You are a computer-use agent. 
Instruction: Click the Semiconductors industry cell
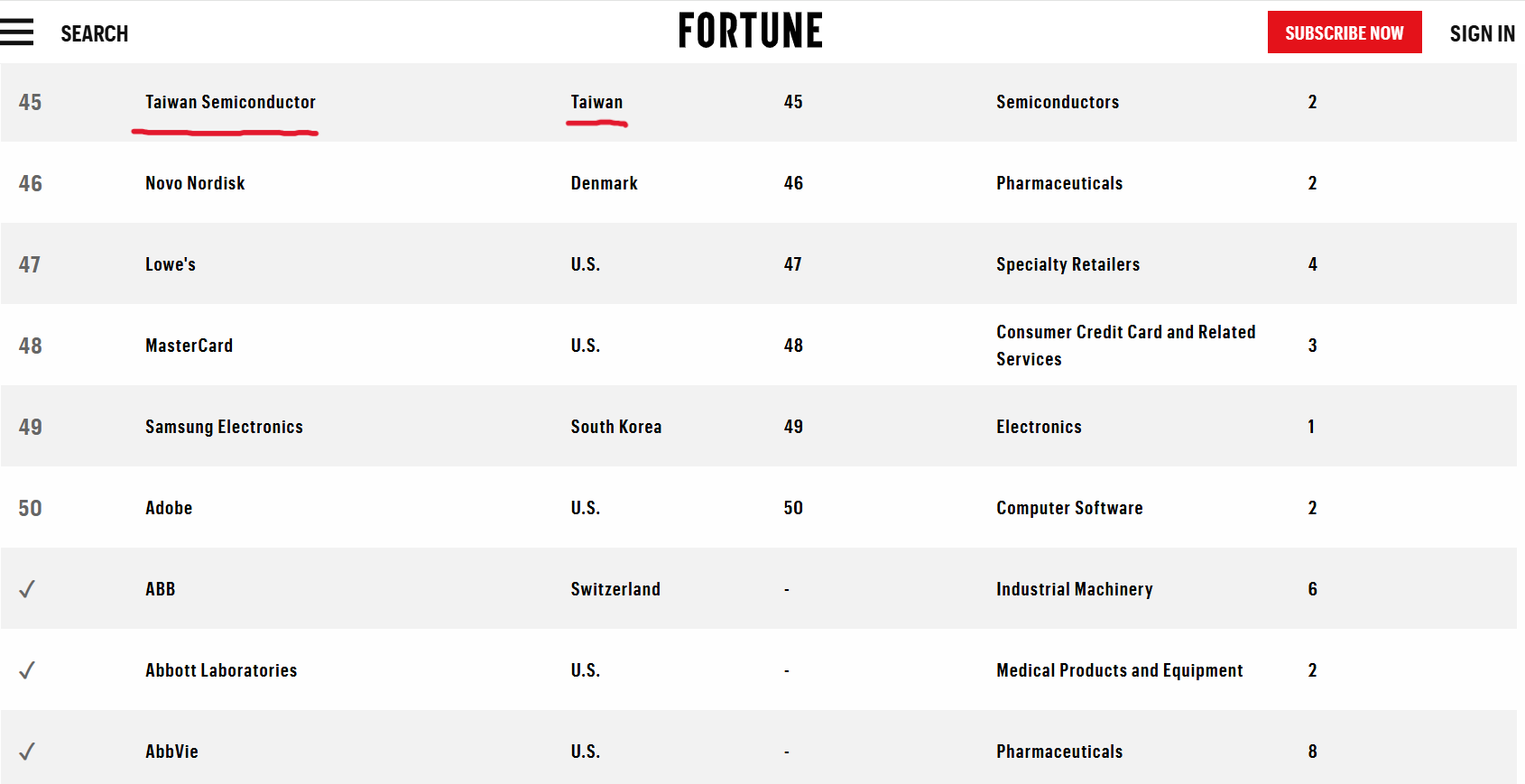click(x=1058, y=102)
